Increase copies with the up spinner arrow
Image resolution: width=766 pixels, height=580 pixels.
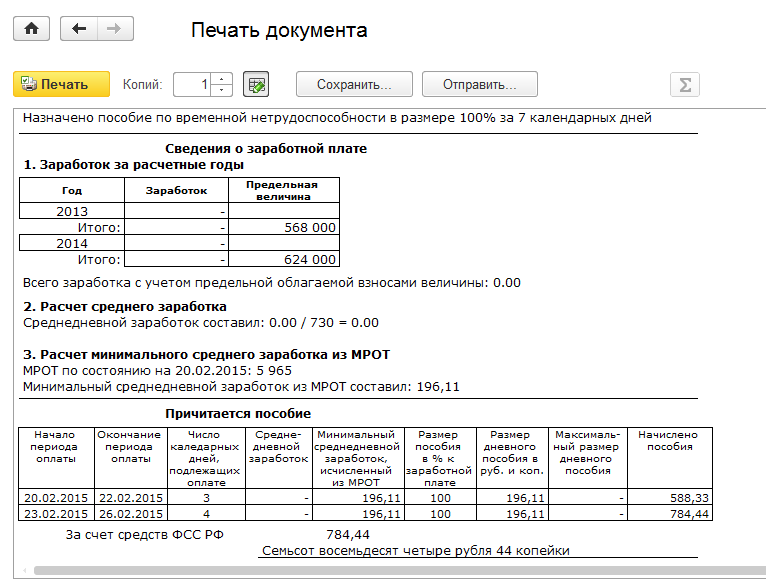pyautogui.click(x=222, y=79)
